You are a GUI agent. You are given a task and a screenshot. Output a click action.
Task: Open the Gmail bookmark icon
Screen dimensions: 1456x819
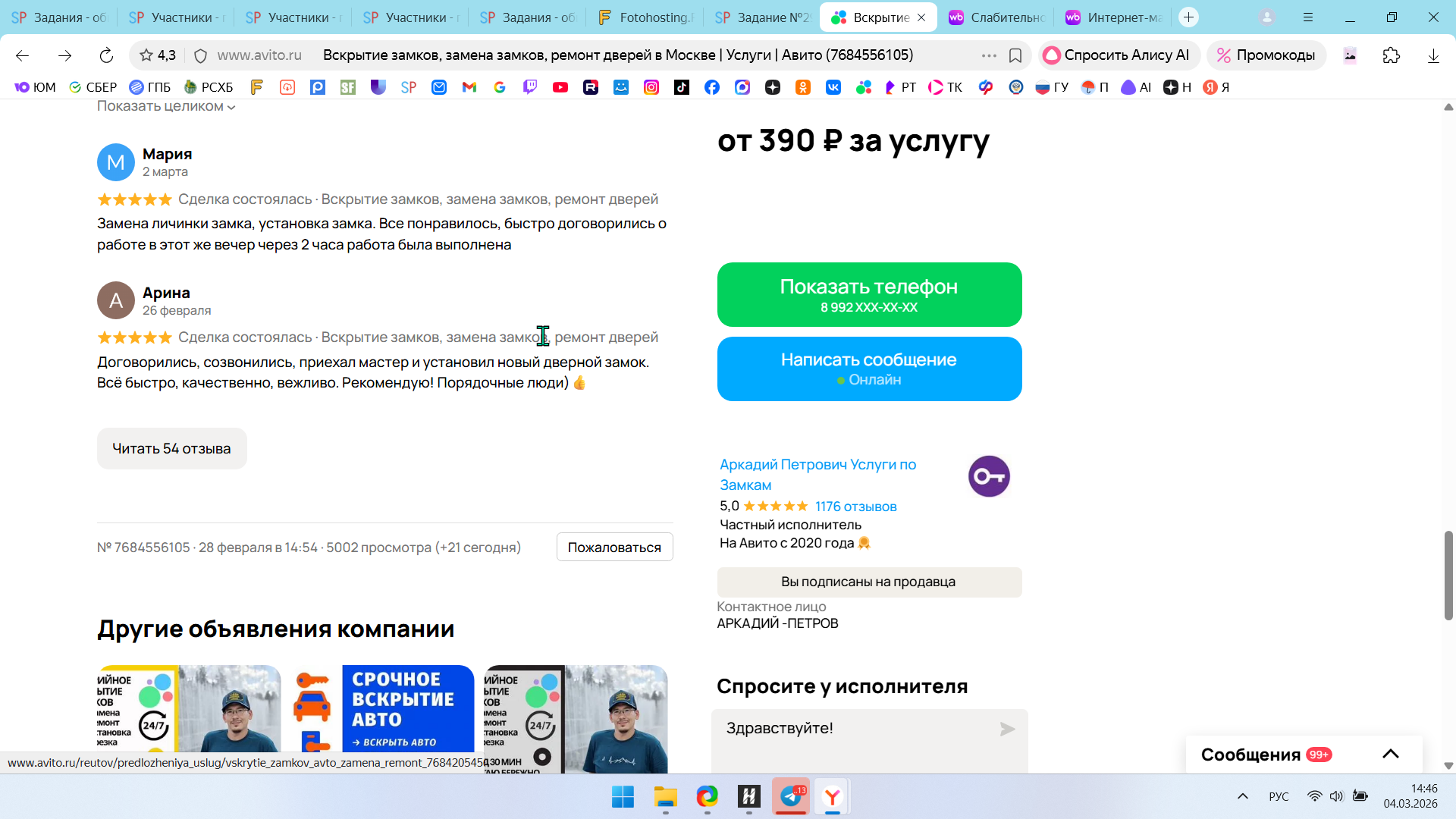tap(469, 87)
